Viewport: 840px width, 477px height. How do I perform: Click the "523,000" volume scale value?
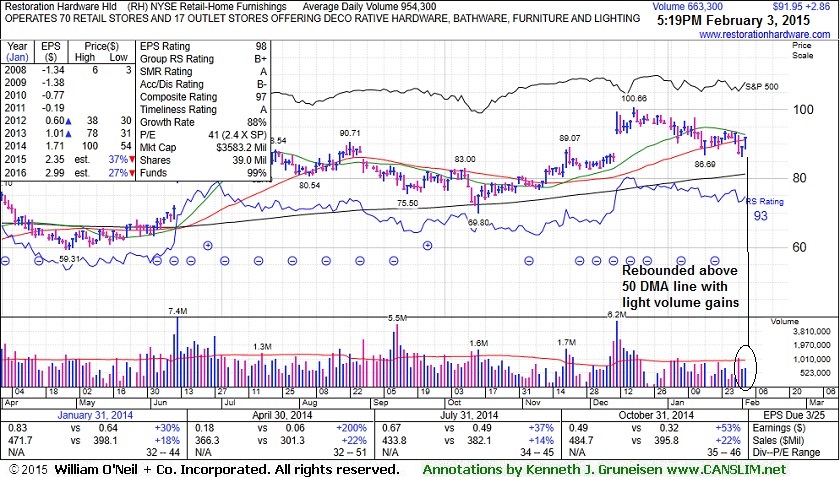pyautogui.click(x=815, y=372)
